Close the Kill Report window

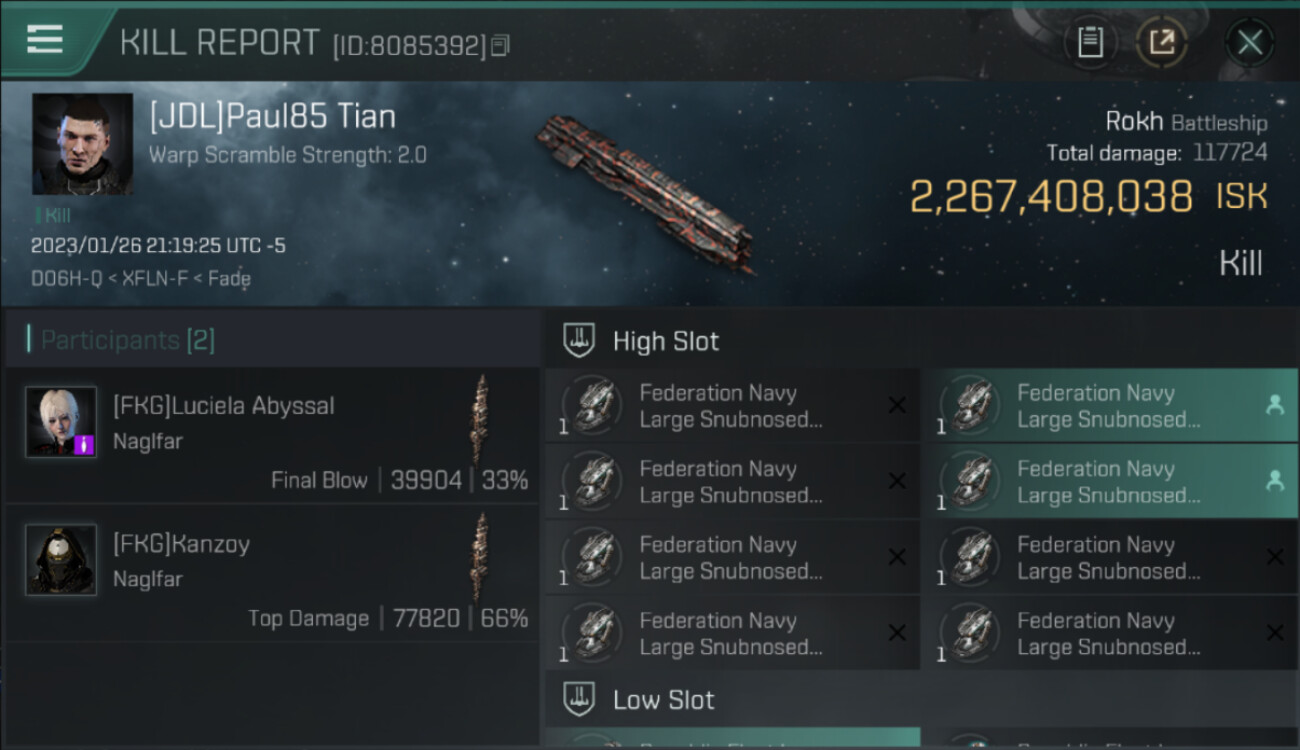click(x=1249, y=42)
